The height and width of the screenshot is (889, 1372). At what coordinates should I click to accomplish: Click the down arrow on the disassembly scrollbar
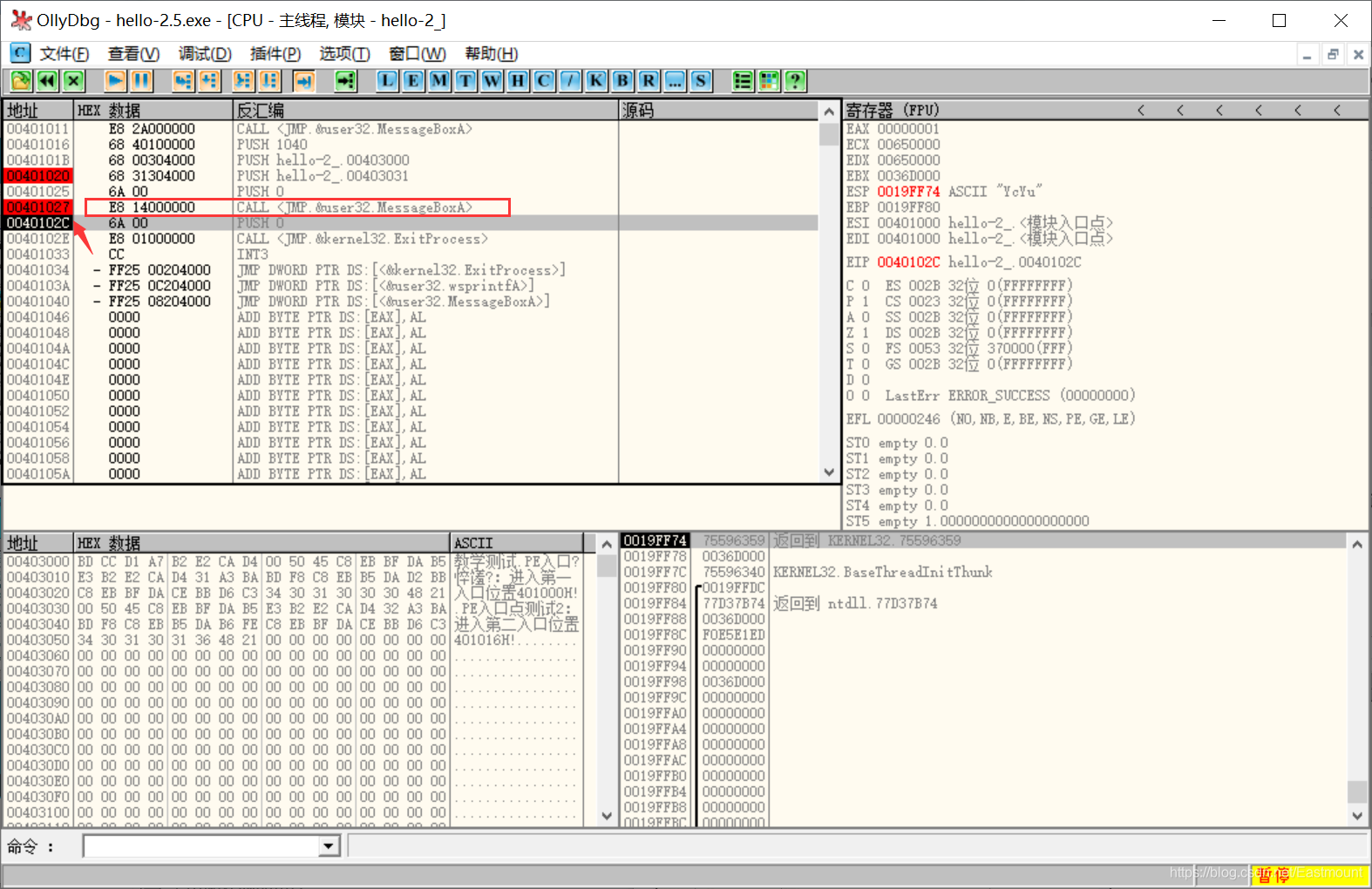(x=829, y=472)
